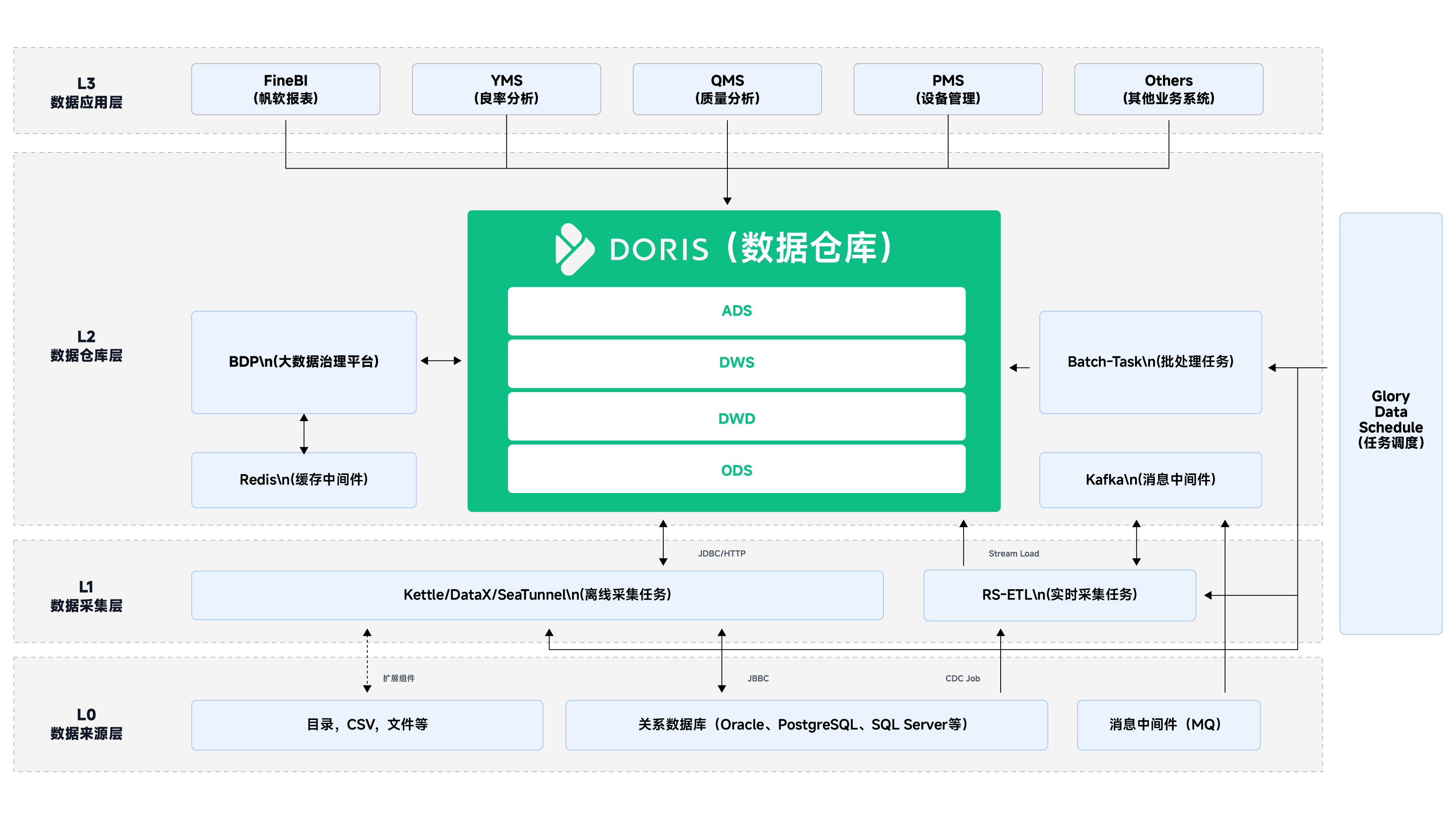Click the QMS quality analysis box
The width and height of the screenshot is (1456, 819).
[727, 89]
